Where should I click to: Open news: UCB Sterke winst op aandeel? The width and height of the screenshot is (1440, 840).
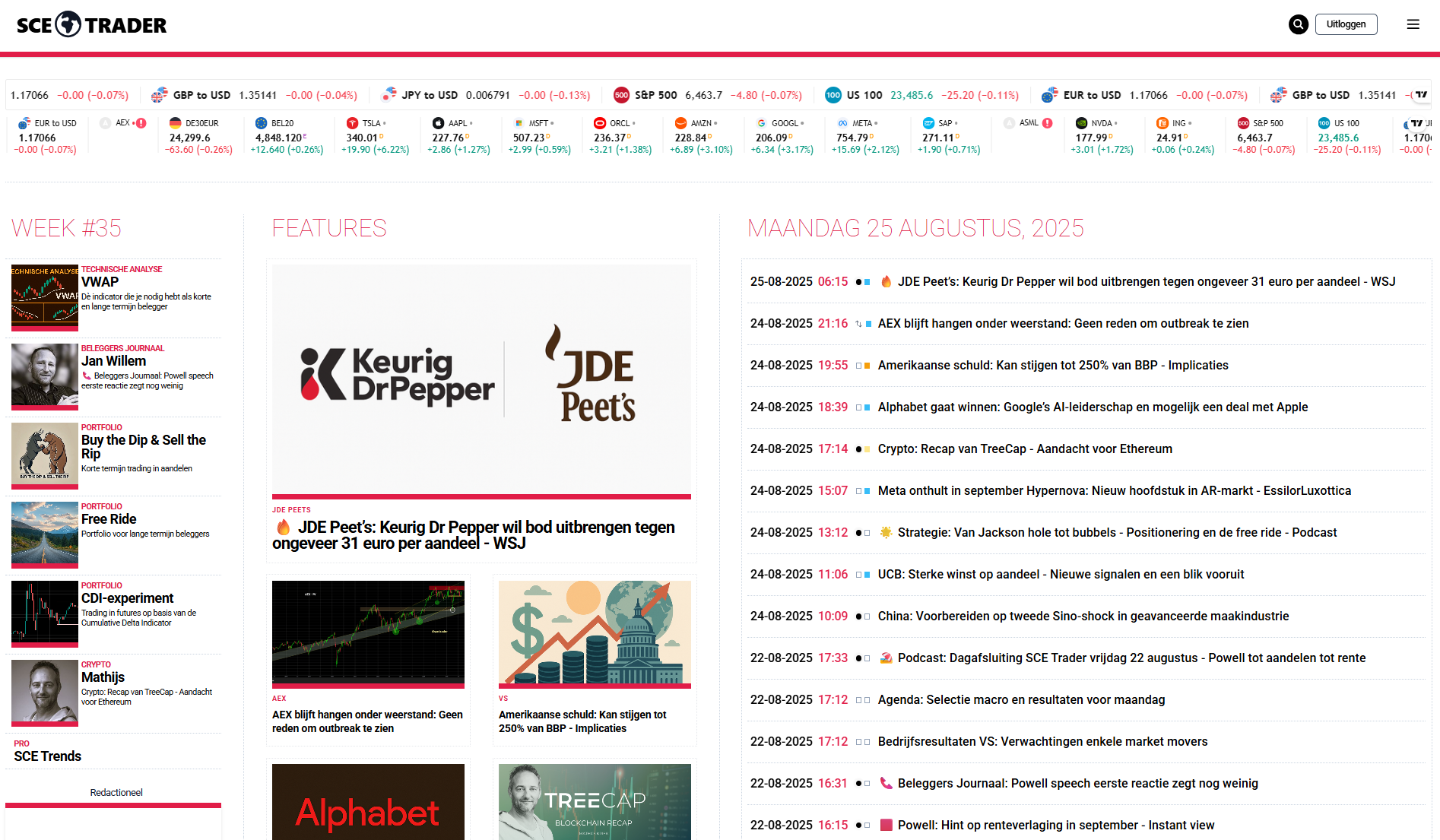1061,574
